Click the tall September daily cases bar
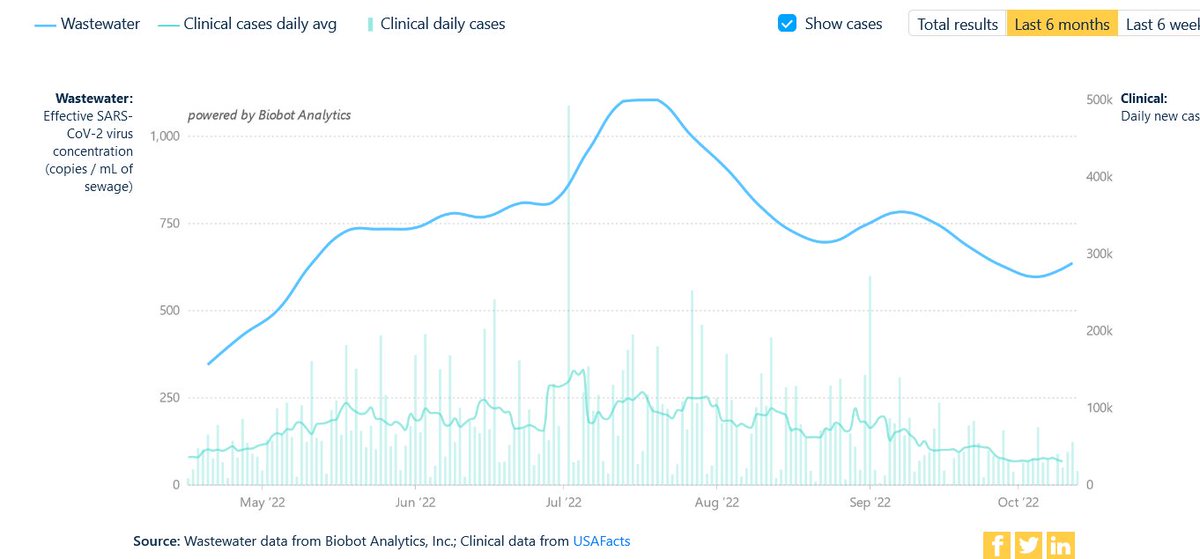Image resolution: width=1200 pixels, height=559 pixels. coord(870,380)
